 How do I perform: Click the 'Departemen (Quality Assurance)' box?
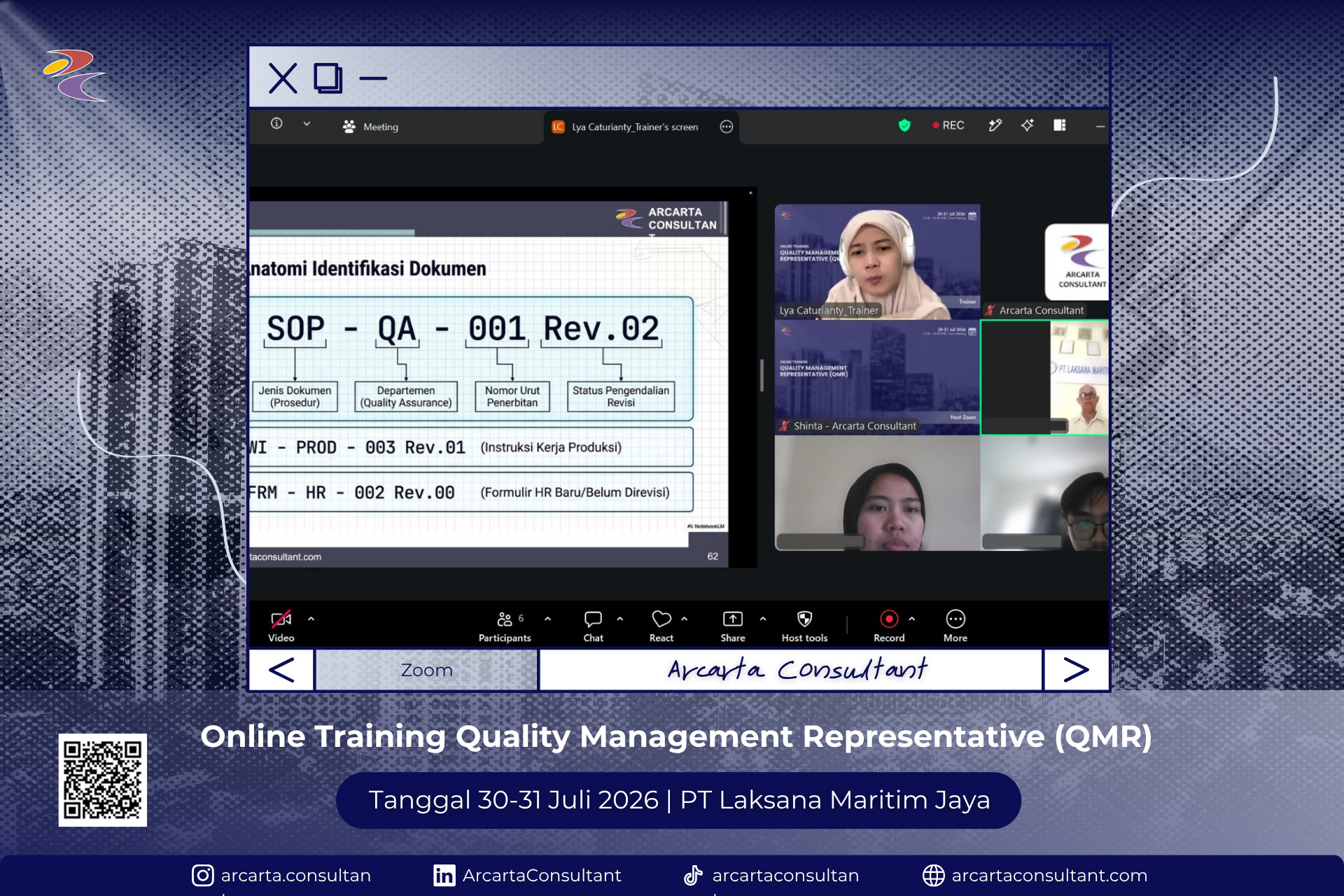point(406,396)
